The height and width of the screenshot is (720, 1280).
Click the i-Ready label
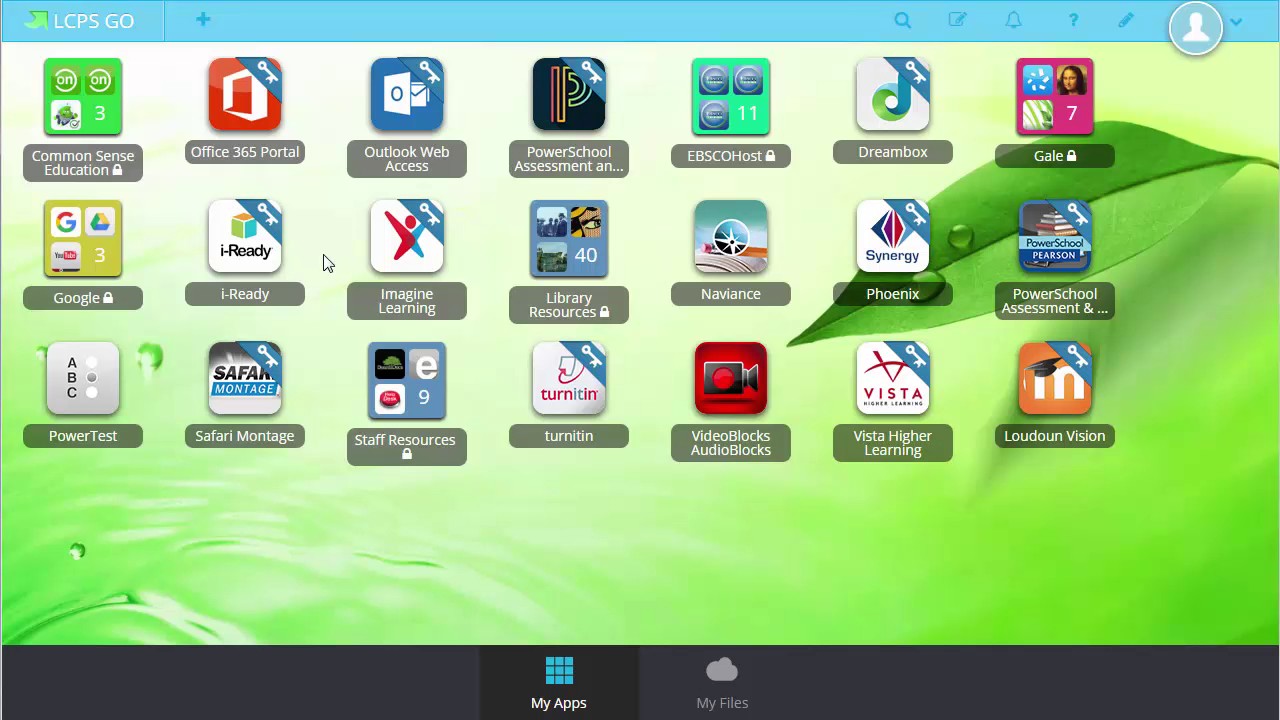[245, 294]
